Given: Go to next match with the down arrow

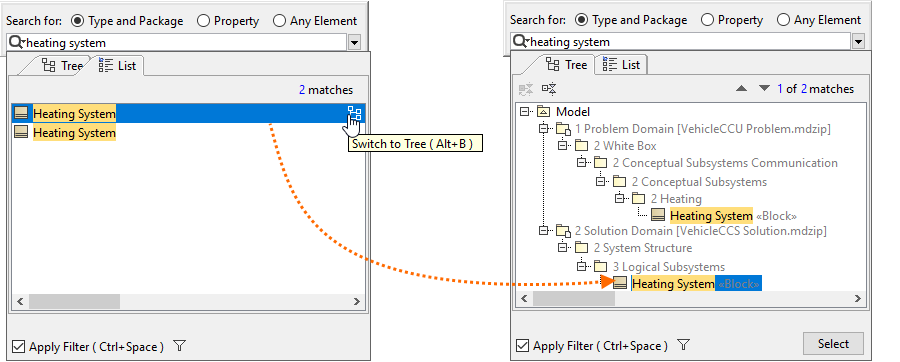Looking at the screenshot, I should [764, 89].
